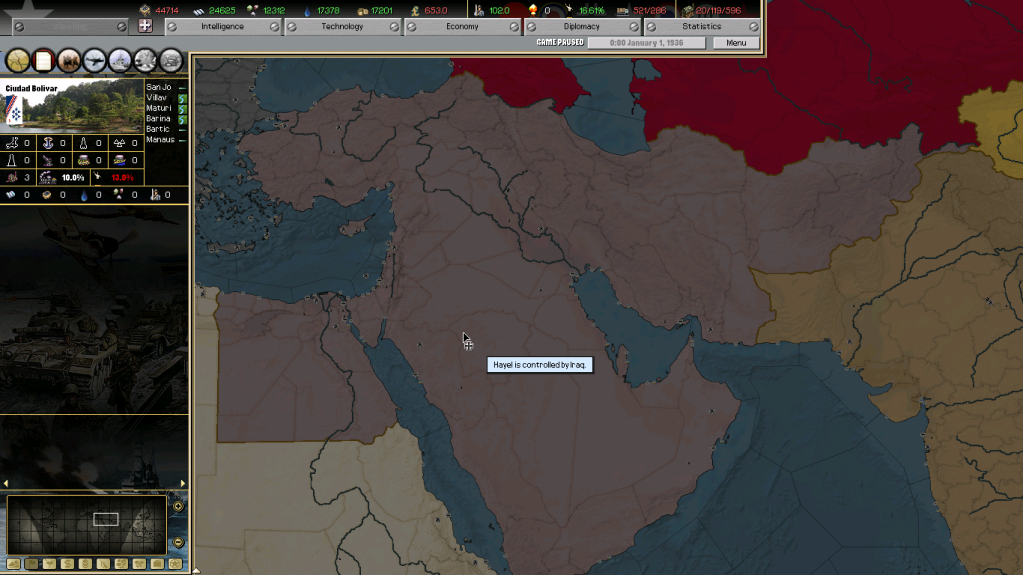1023x575 pixels.
Task: Click the dissent figure icon showing 16.61%
Action: 569,10
